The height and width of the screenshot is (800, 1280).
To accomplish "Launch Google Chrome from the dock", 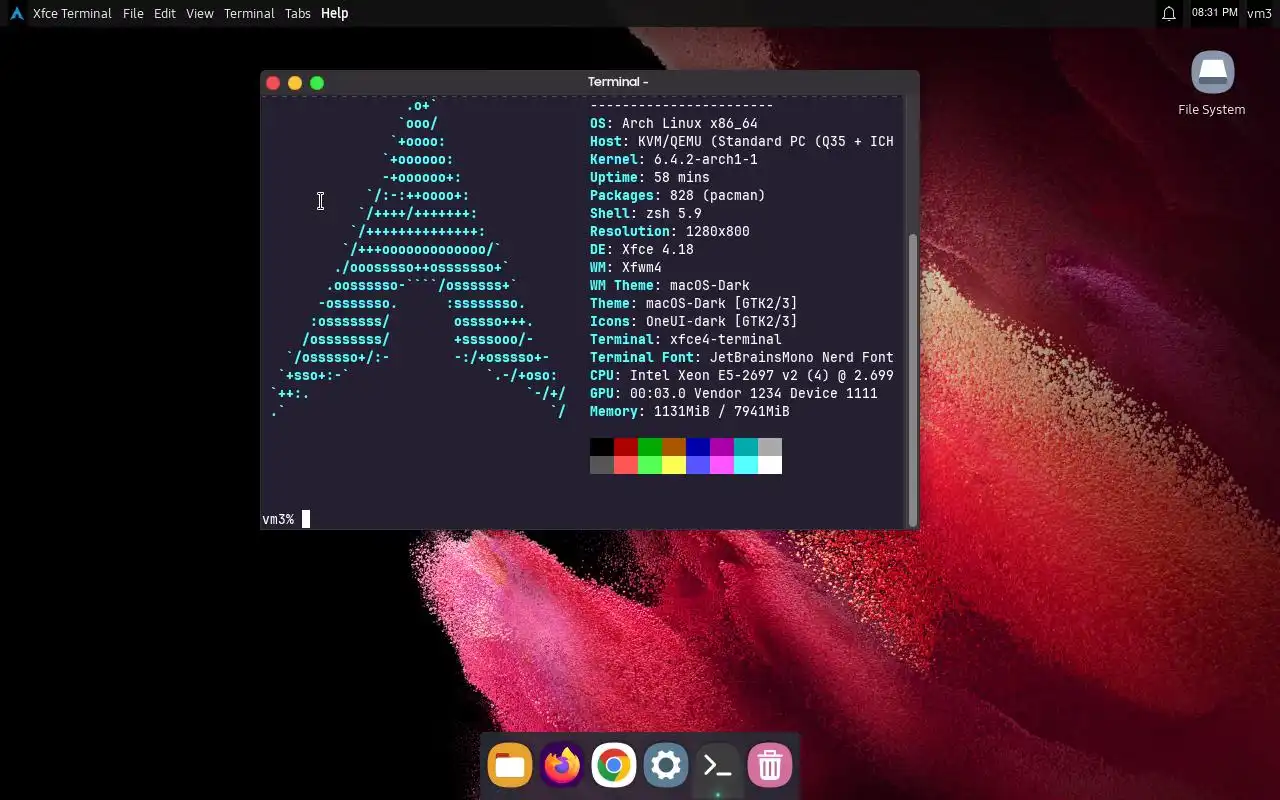I will tap(614, 766).
